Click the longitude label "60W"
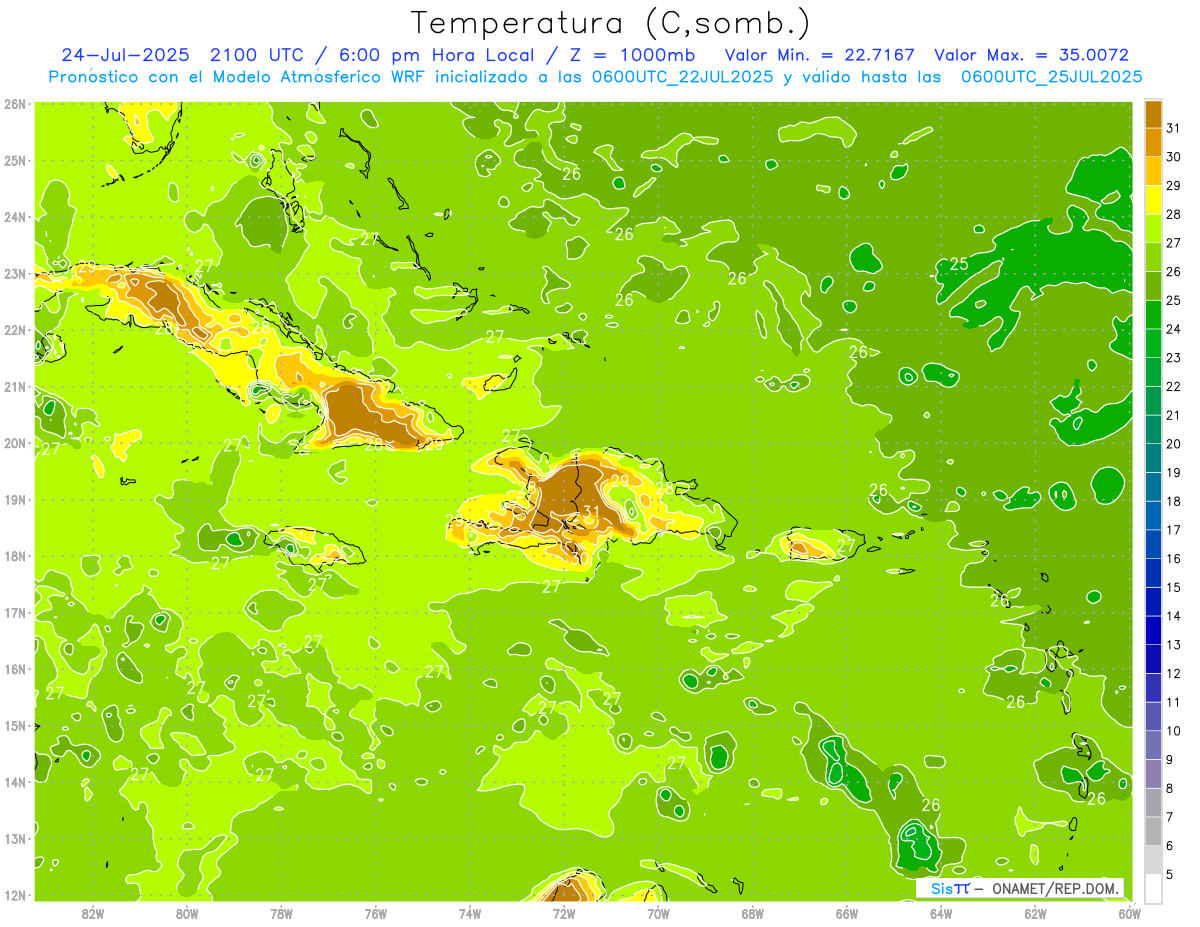The image size is (1200, 927). tap(1130, 913)
